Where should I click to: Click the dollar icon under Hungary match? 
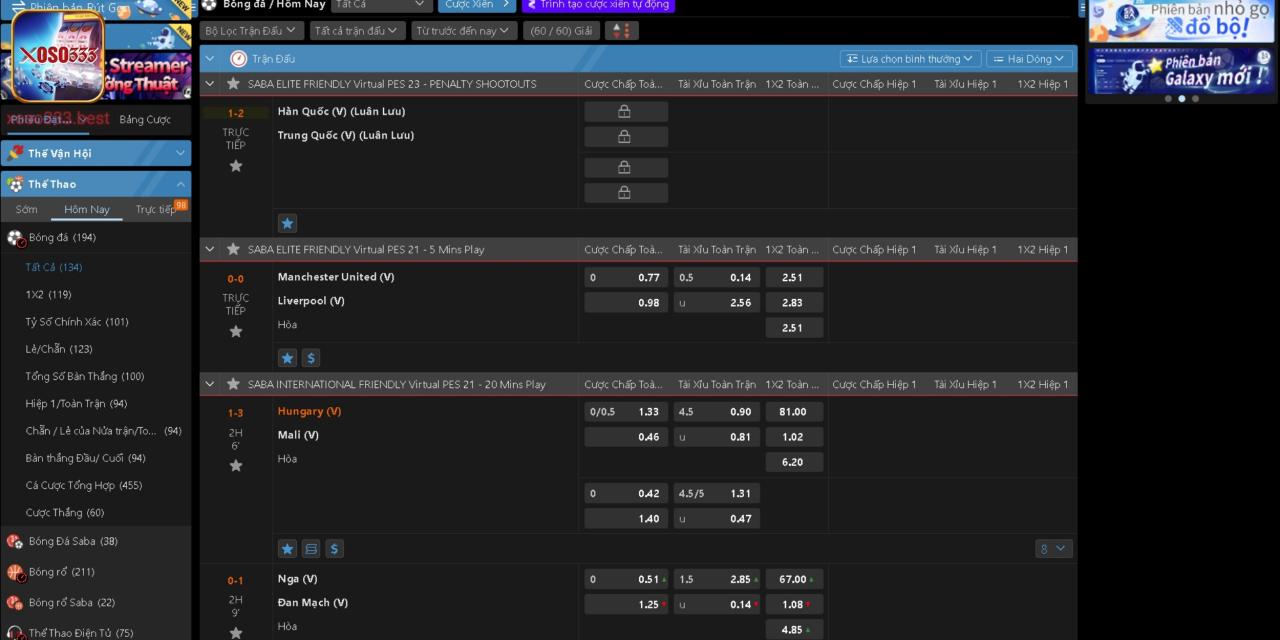click(x=335, y=549)
